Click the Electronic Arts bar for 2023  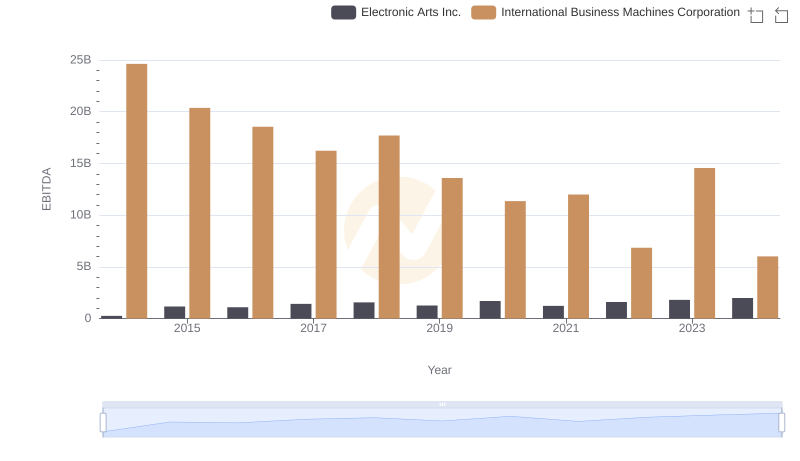point(680,309)
